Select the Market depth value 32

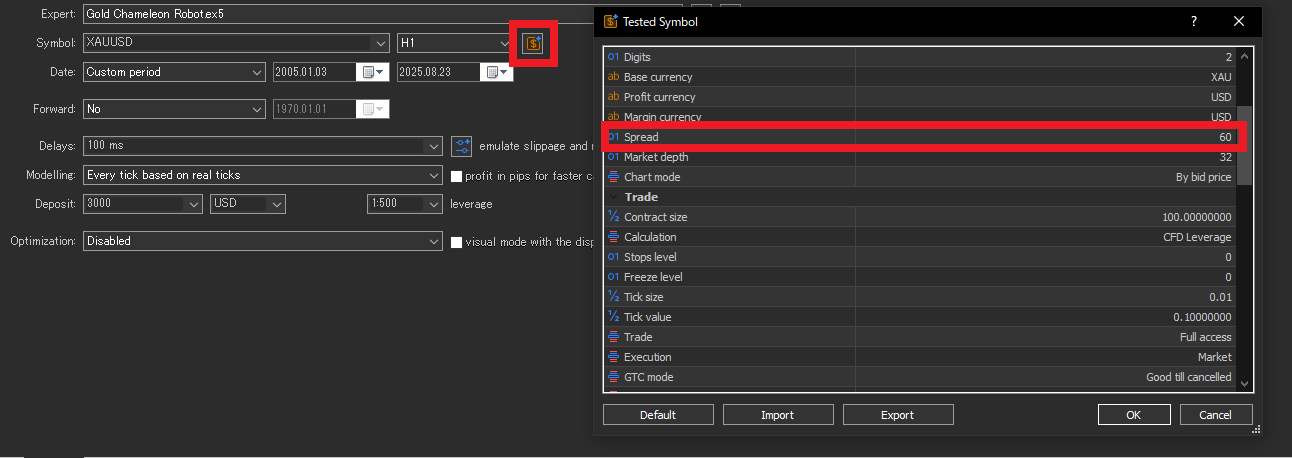tap(1225, 157)
